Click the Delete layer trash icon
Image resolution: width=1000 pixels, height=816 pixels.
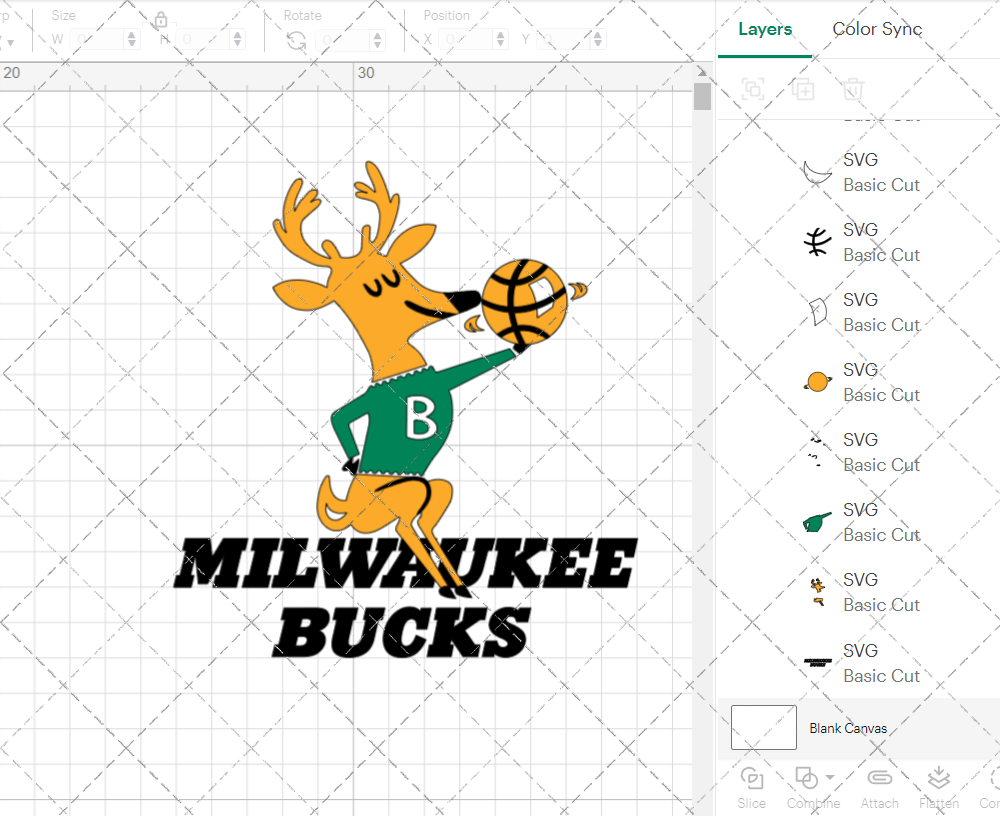tap(853, 89)
